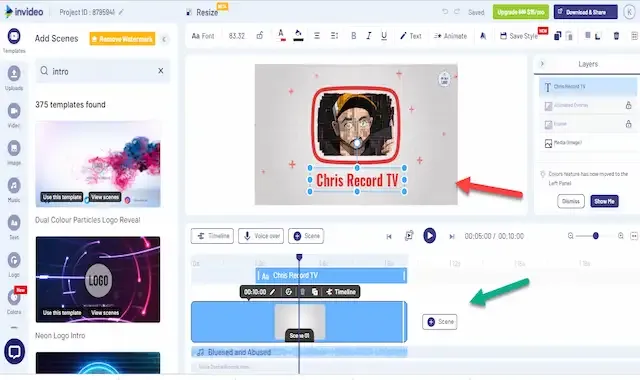Open the Logo sidebar panel
640x380 pixels.
tap(14, 264)
